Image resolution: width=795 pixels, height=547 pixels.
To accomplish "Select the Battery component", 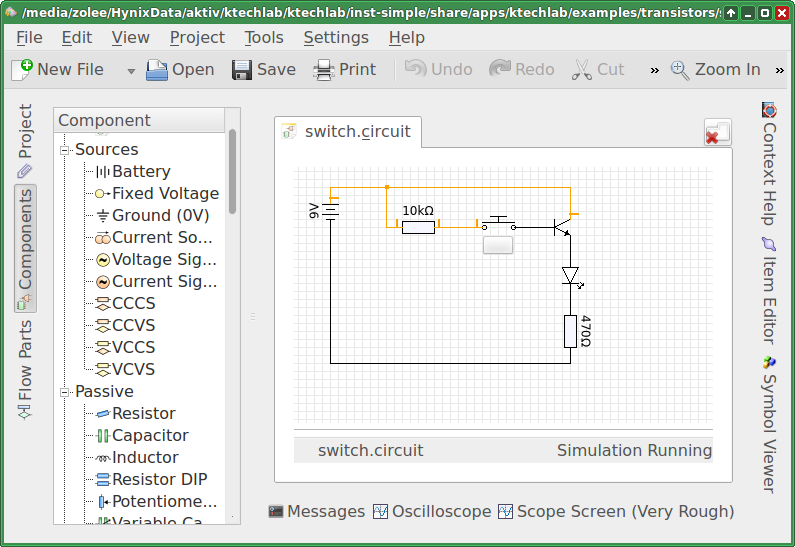I will point(133,171).
